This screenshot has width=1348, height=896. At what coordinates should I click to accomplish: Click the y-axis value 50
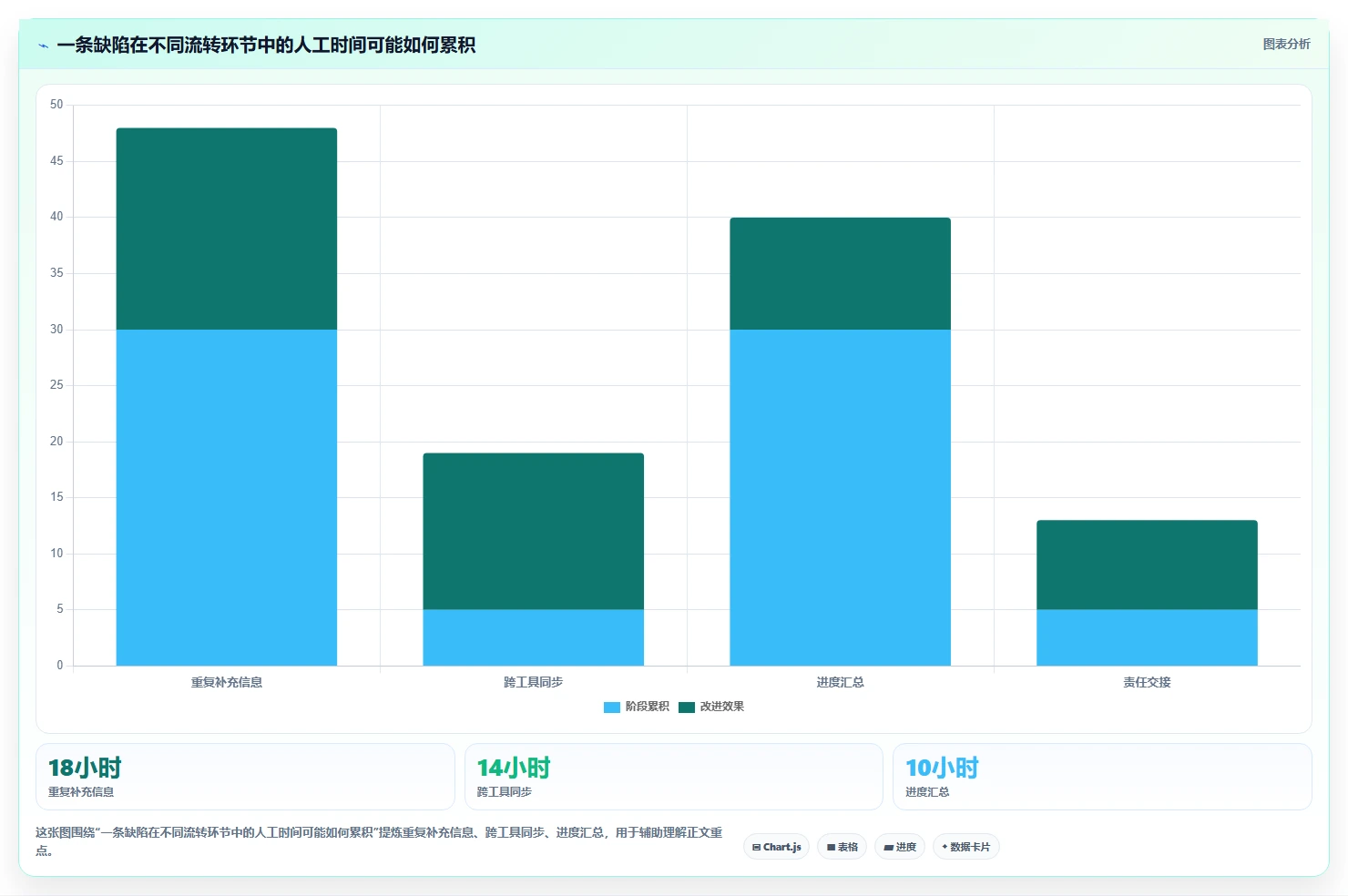(56, 105)
